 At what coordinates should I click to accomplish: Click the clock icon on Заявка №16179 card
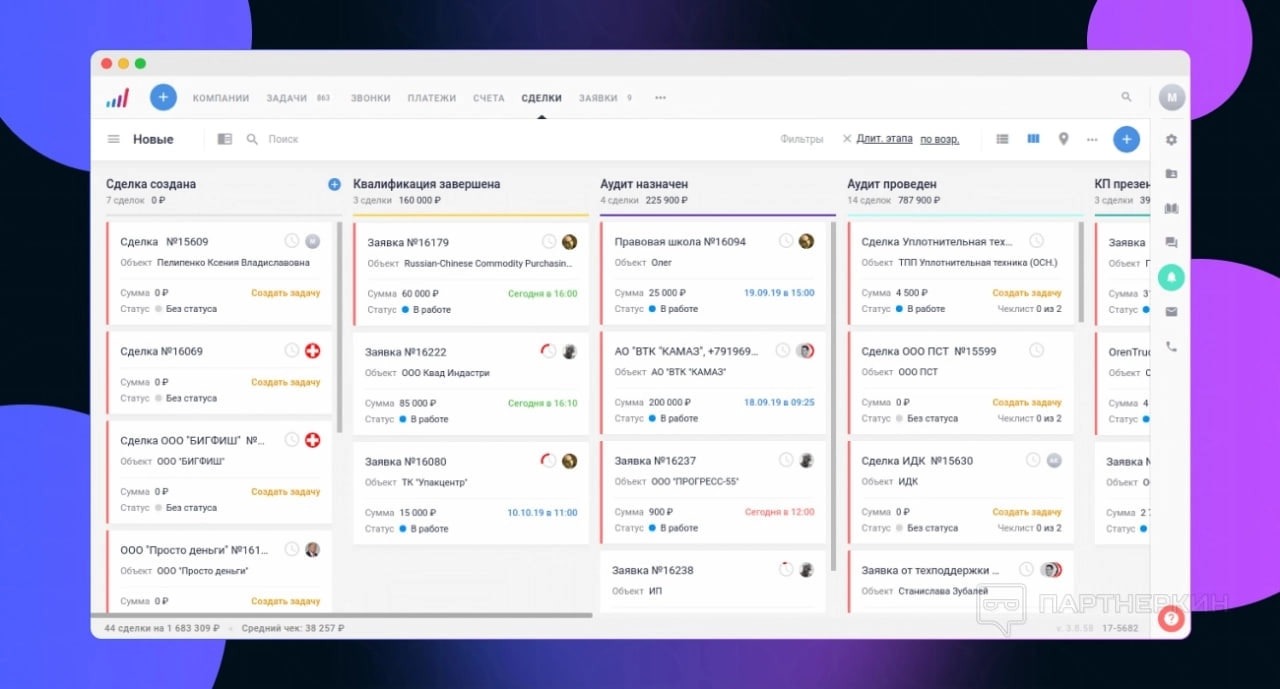[x=548, y=242]
